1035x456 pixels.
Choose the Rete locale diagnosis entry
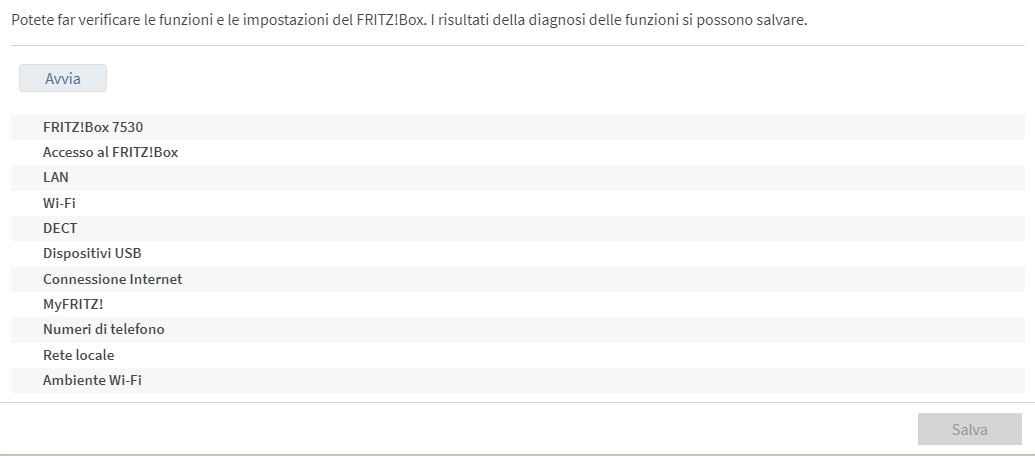coord(78,355)
